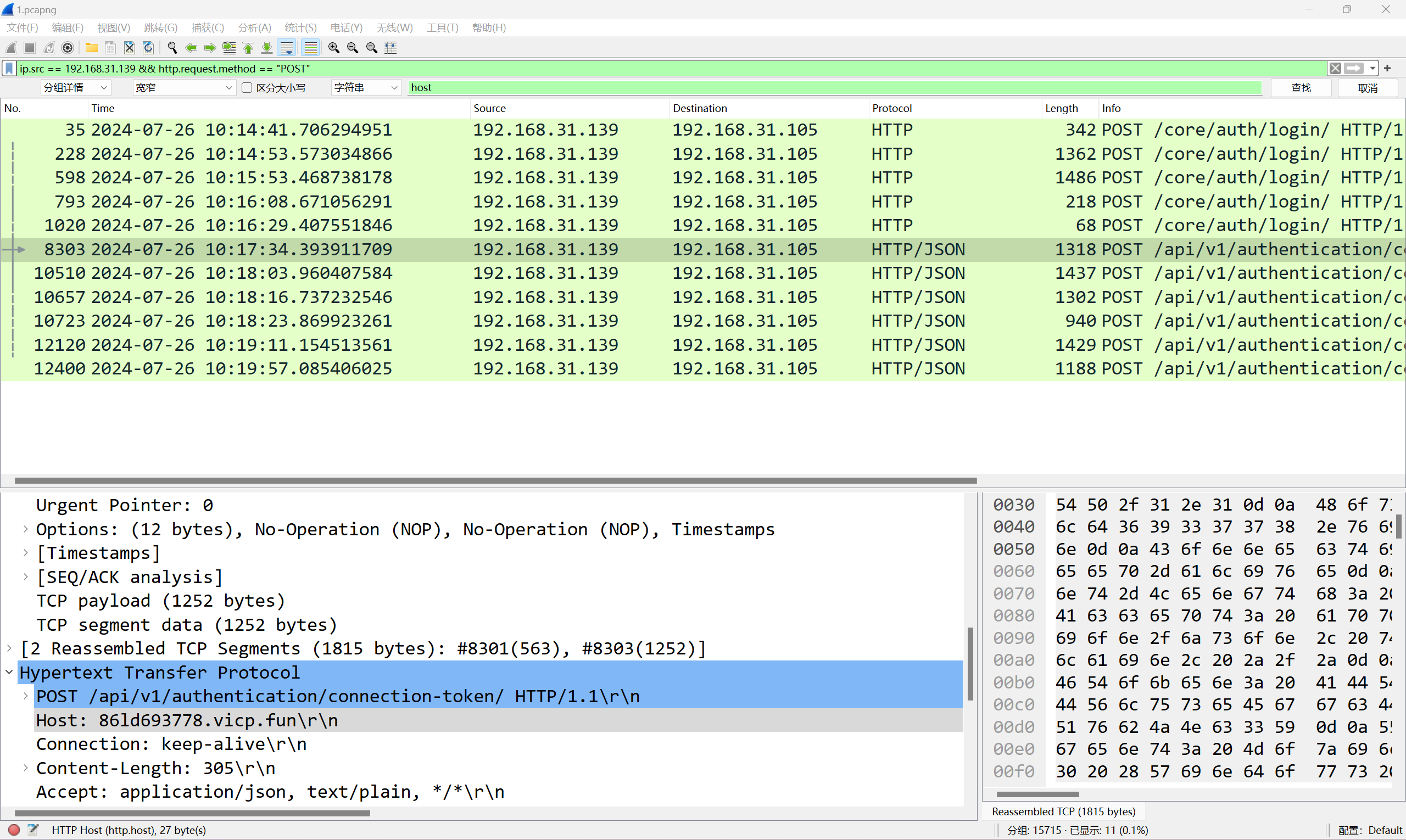
Task: Sort by the Source column header
Action: 569,108
